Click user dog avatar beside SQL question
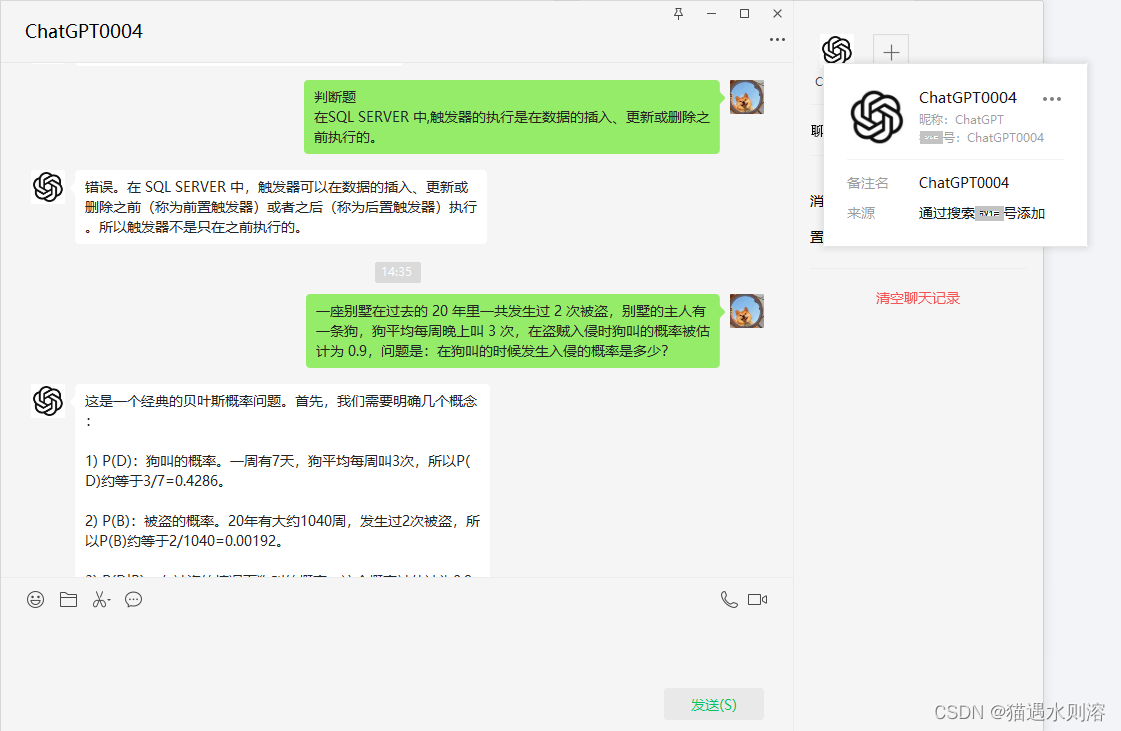1121x731 pixels. (746, 97)
